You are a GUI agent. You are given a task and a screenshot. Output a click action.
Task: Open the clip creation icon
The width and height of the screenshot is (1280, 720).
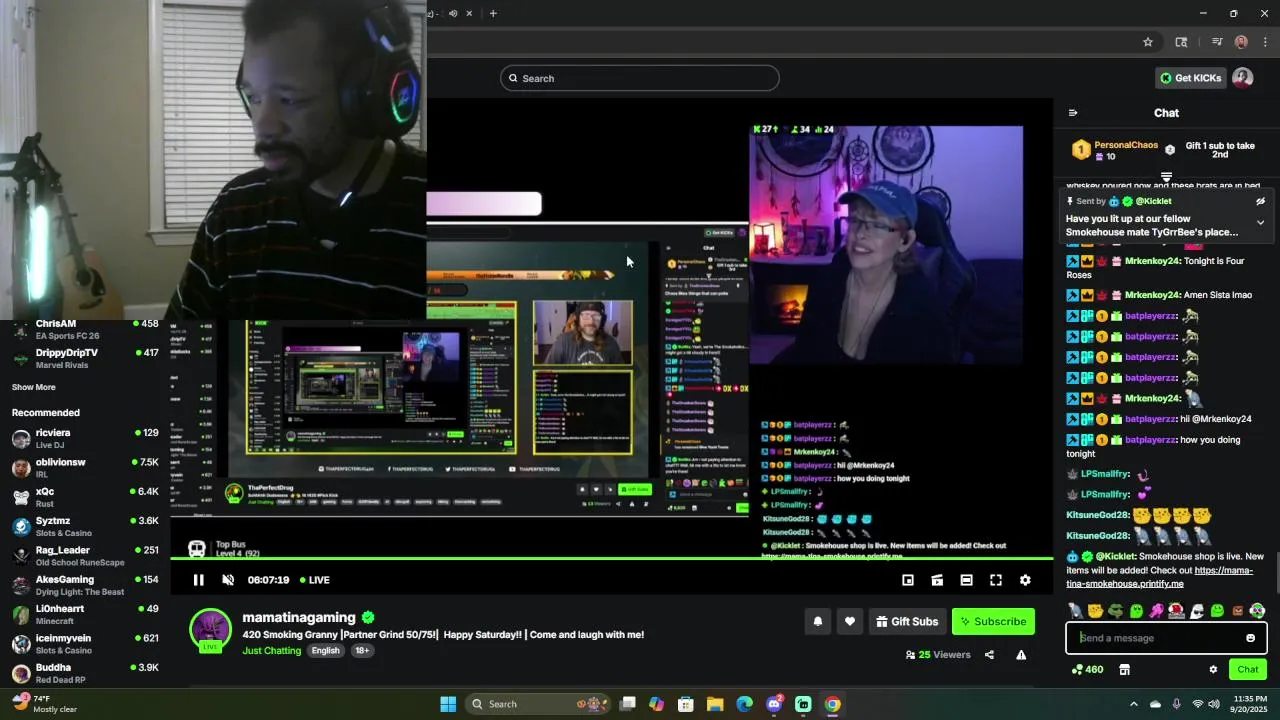tap(937, 580)
